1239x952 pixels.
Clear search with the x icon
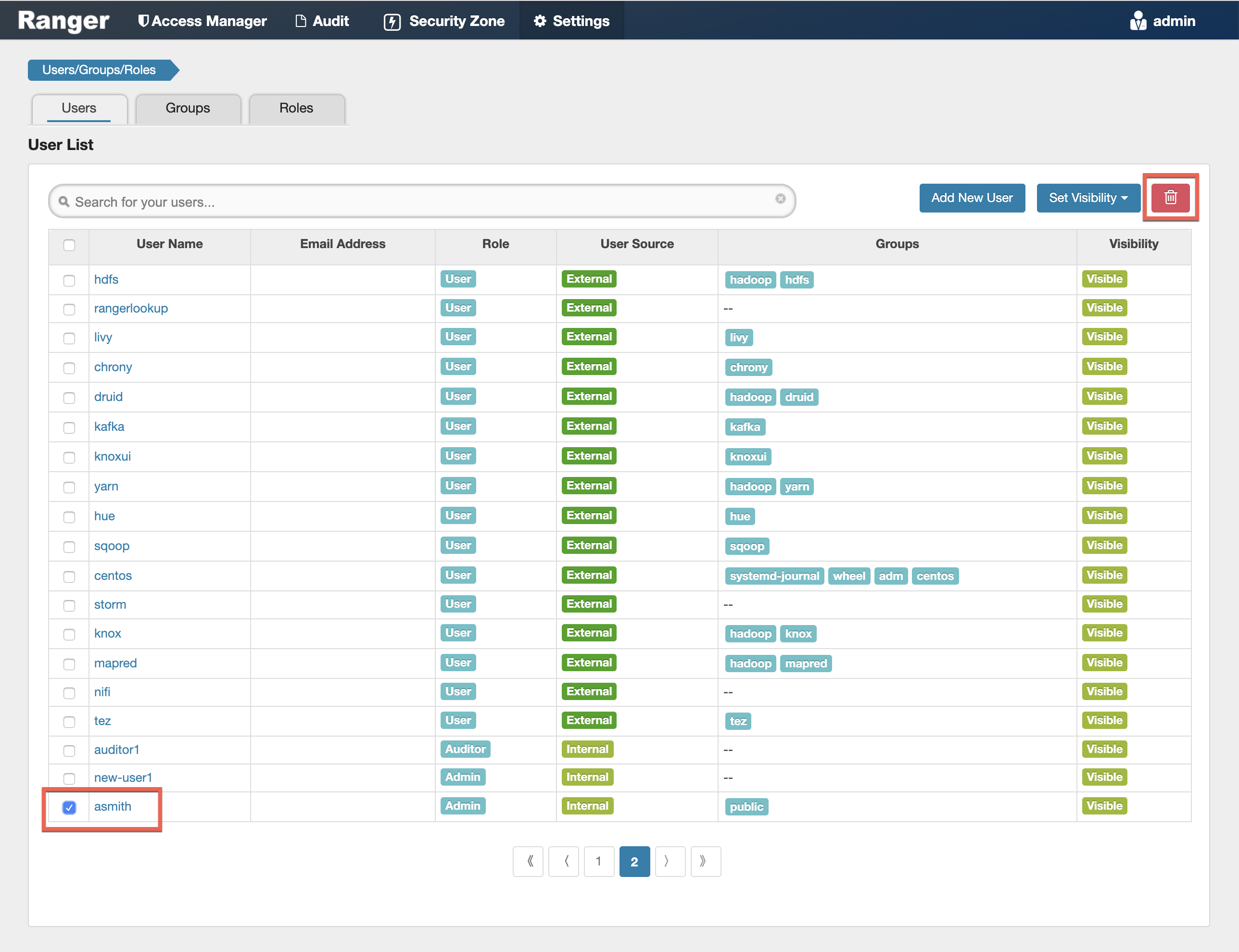(x=780, y=198)
